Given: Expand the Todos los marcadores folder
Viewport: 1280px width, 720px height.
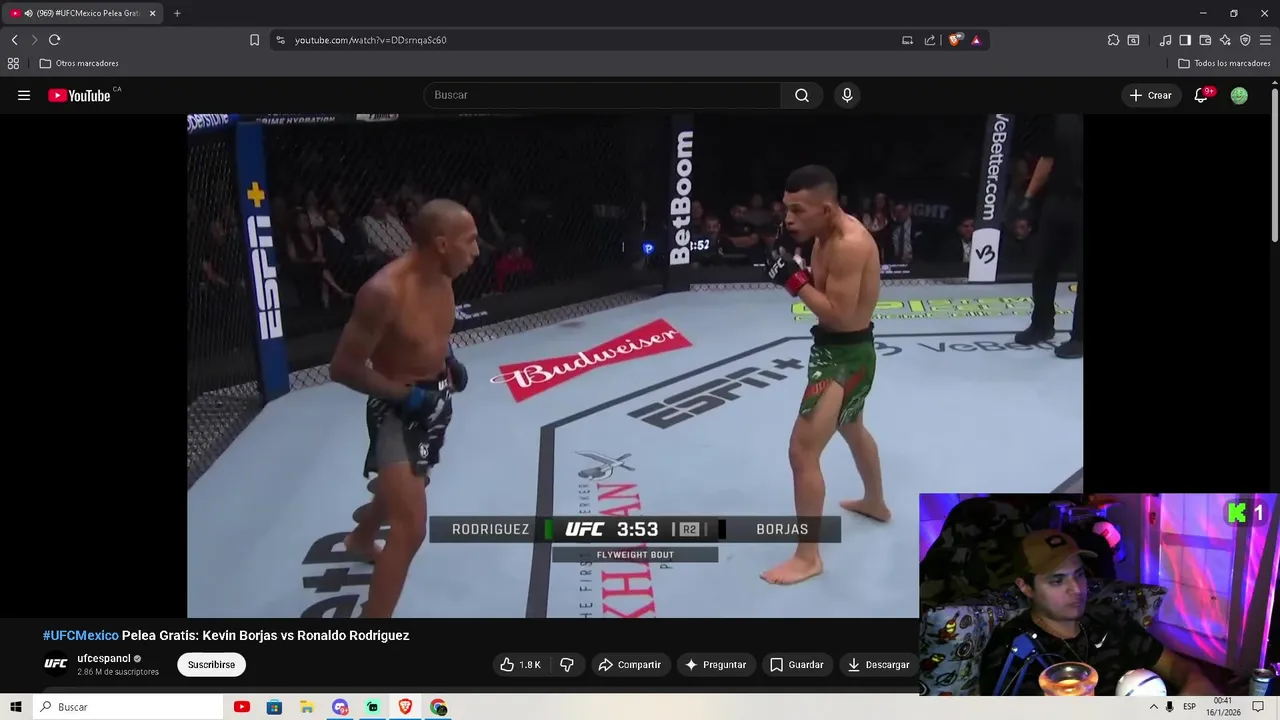Looking at the screenshot, I should coord(1224,63).
